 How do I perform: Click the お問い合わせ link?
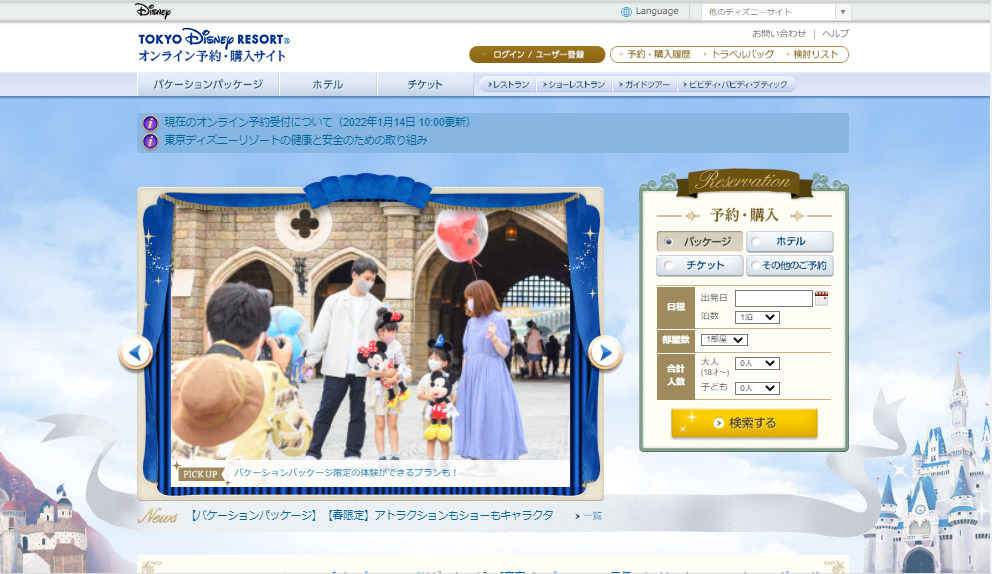coord(779,34)
